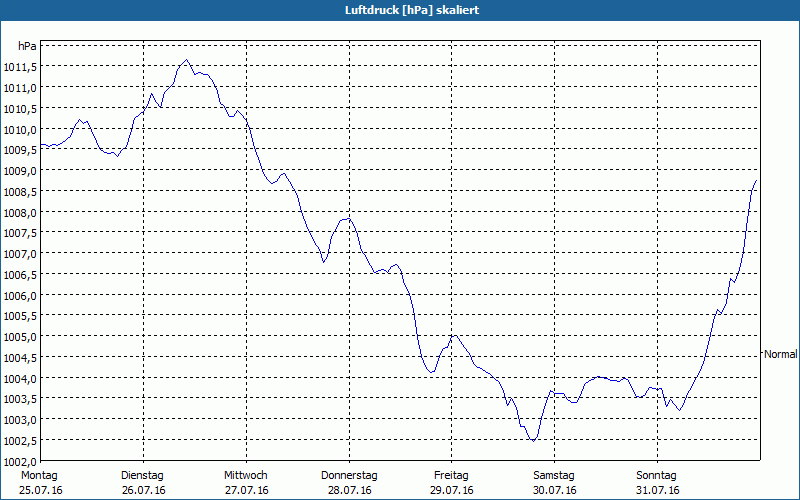Select the Freitag day label

click(452, 476)
